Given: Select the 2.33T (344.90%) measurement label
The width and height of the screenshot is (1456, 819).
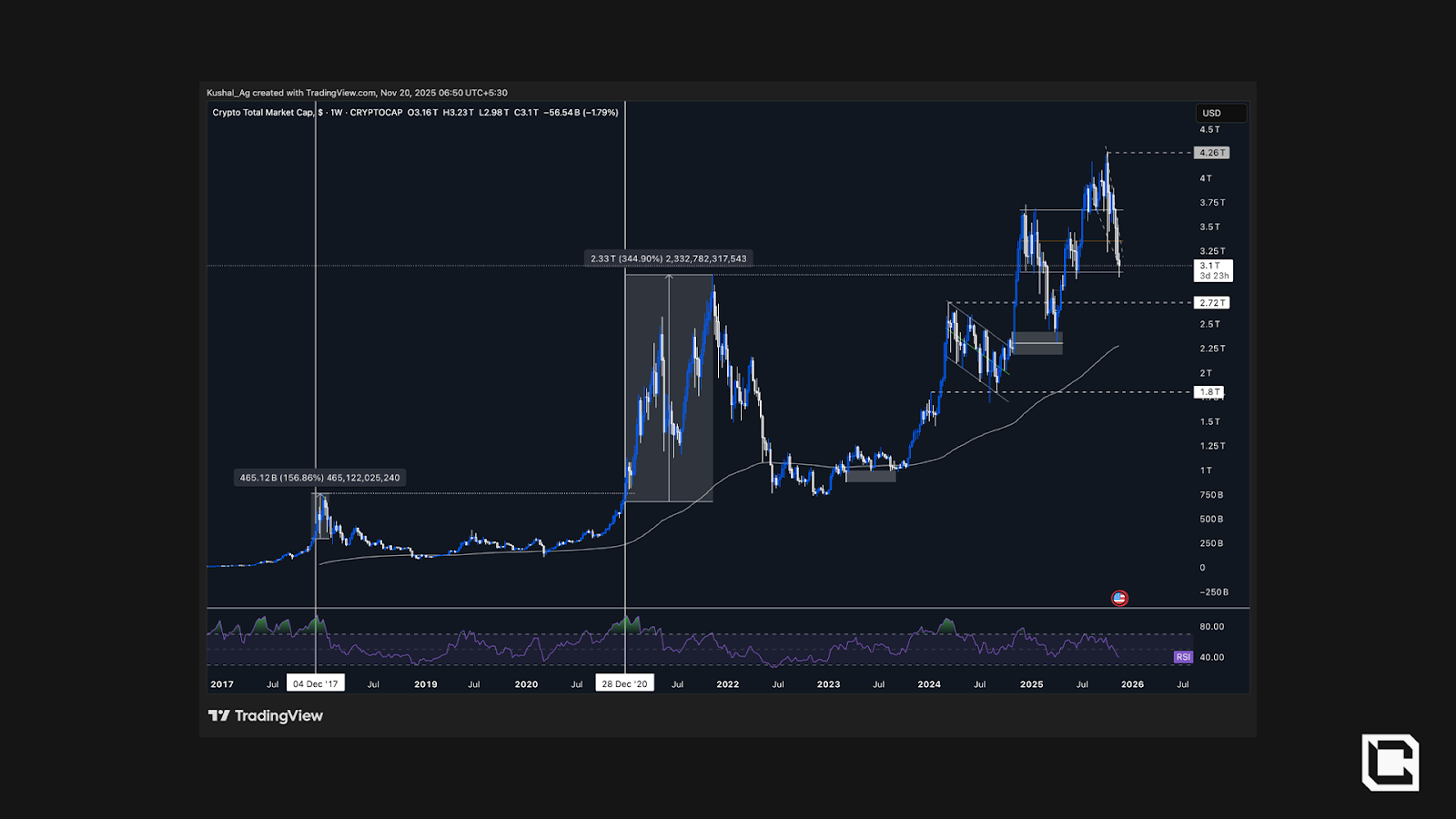Looking at the screenshot, I should pos(668,258).
